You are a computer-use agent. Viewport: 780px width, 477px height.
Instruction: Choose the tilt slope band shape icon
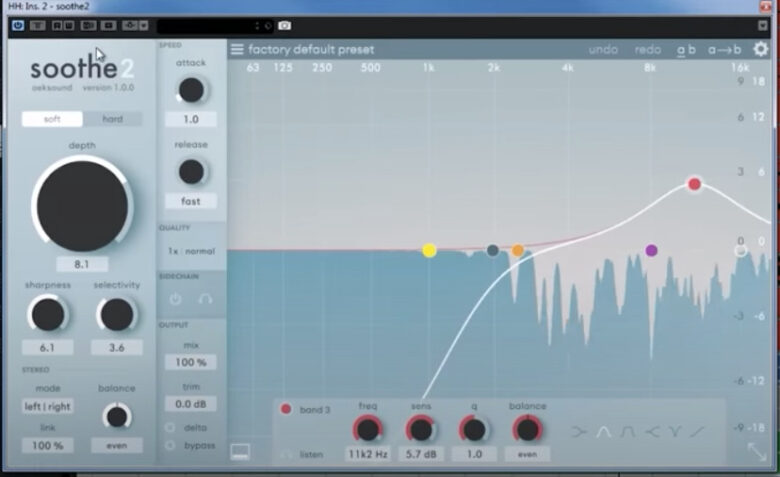698,432
